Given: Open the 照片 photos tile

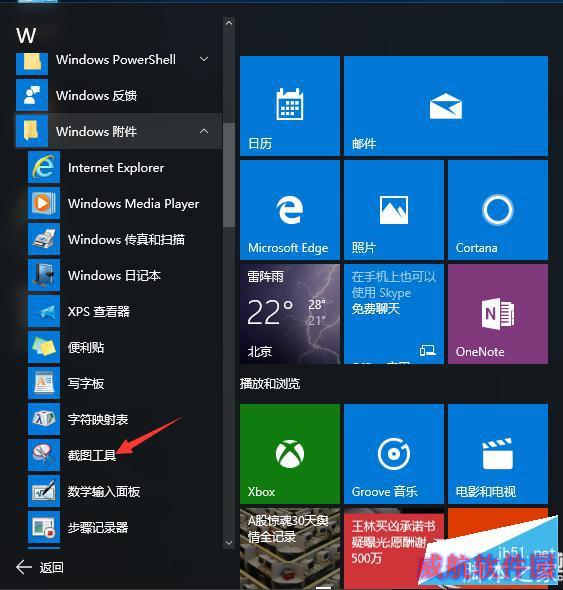Looking at the screenshot, I should 394,210.
